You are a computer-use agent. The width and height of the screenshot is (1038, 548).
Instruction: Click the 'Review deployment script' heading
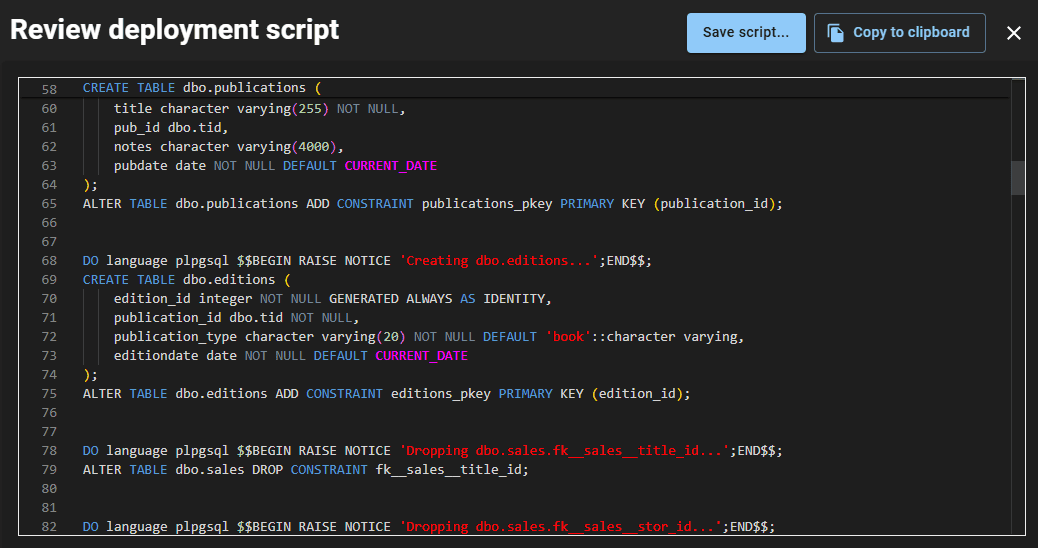pyautogui.click(x=175, y=30)
